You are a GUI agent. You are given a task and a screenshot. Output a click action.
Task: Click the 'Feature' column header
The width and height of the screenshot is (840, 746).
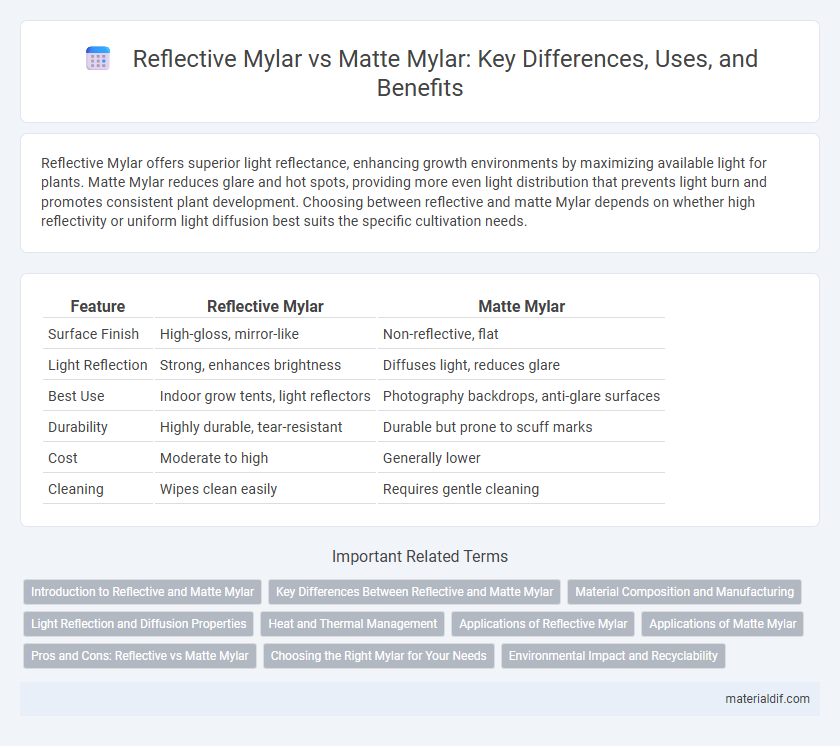click(x=98, y=306)
